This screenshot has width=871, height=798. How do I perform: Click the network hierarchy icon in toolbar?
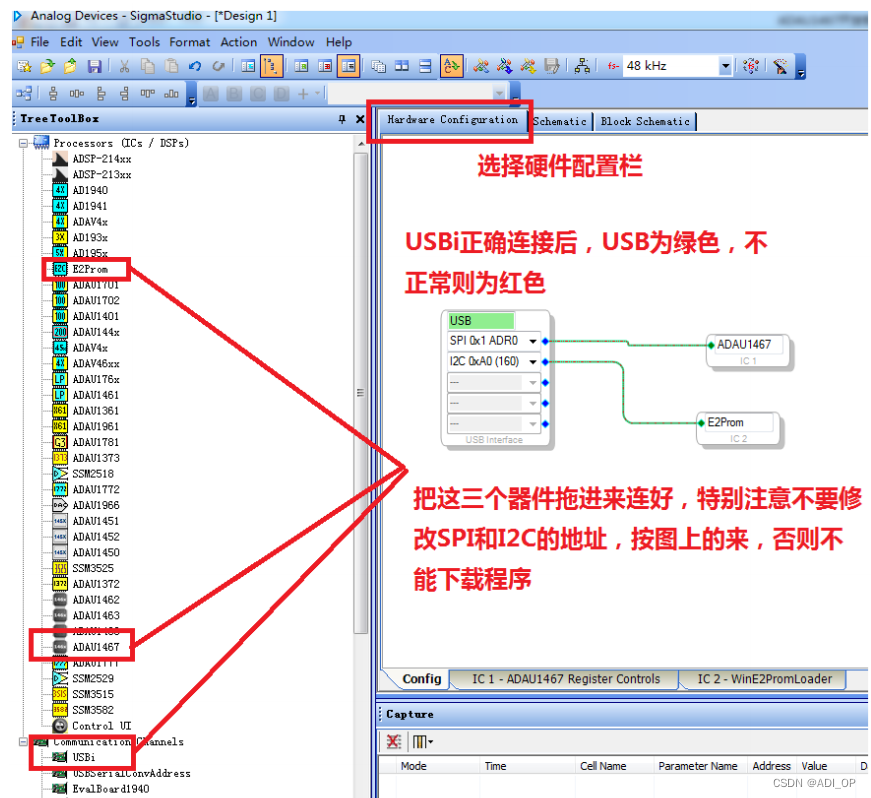582,67
